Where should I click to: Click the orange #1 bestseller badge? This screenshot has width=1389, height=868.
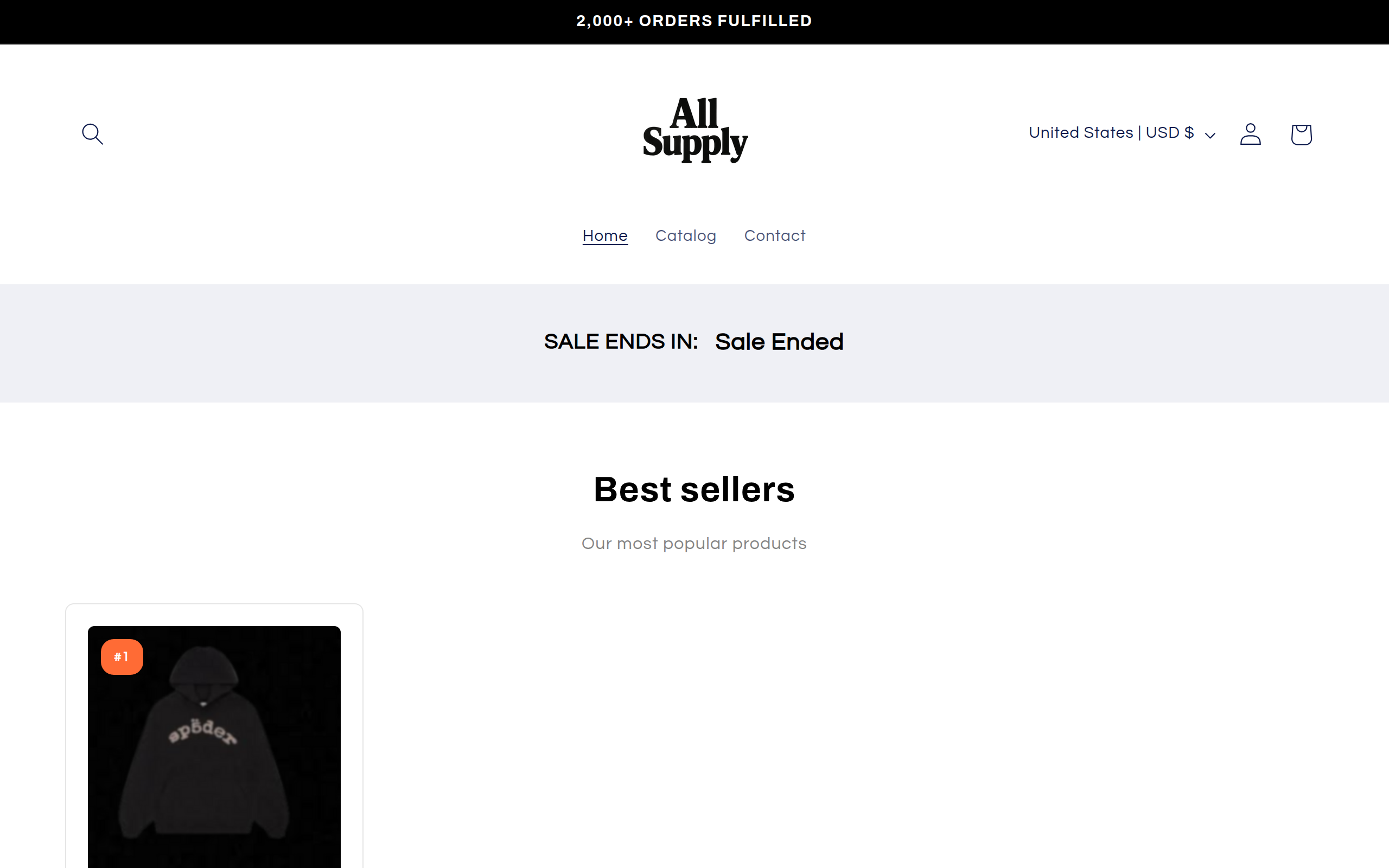click(122, 657)
